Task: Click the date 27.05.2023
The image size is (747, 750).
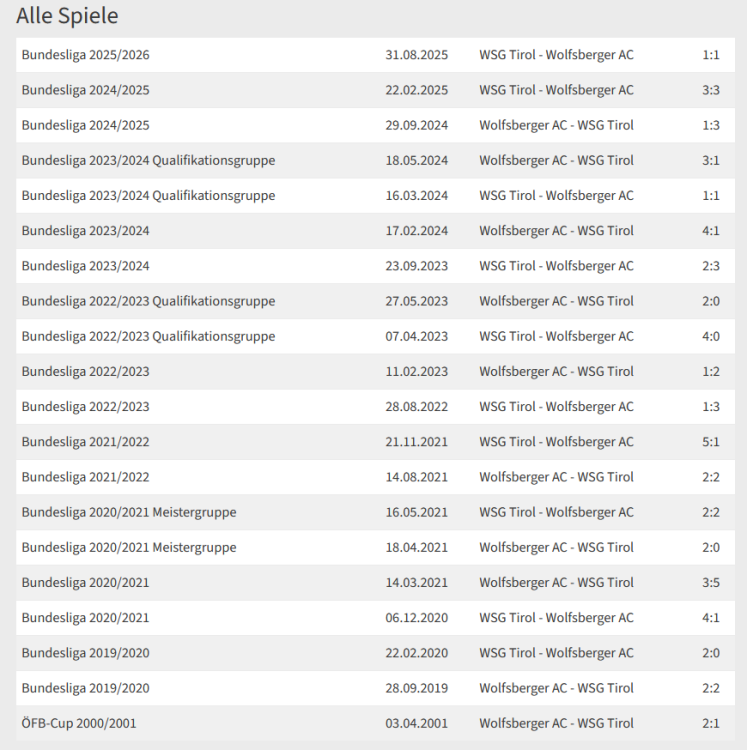Action: [416, 301]
